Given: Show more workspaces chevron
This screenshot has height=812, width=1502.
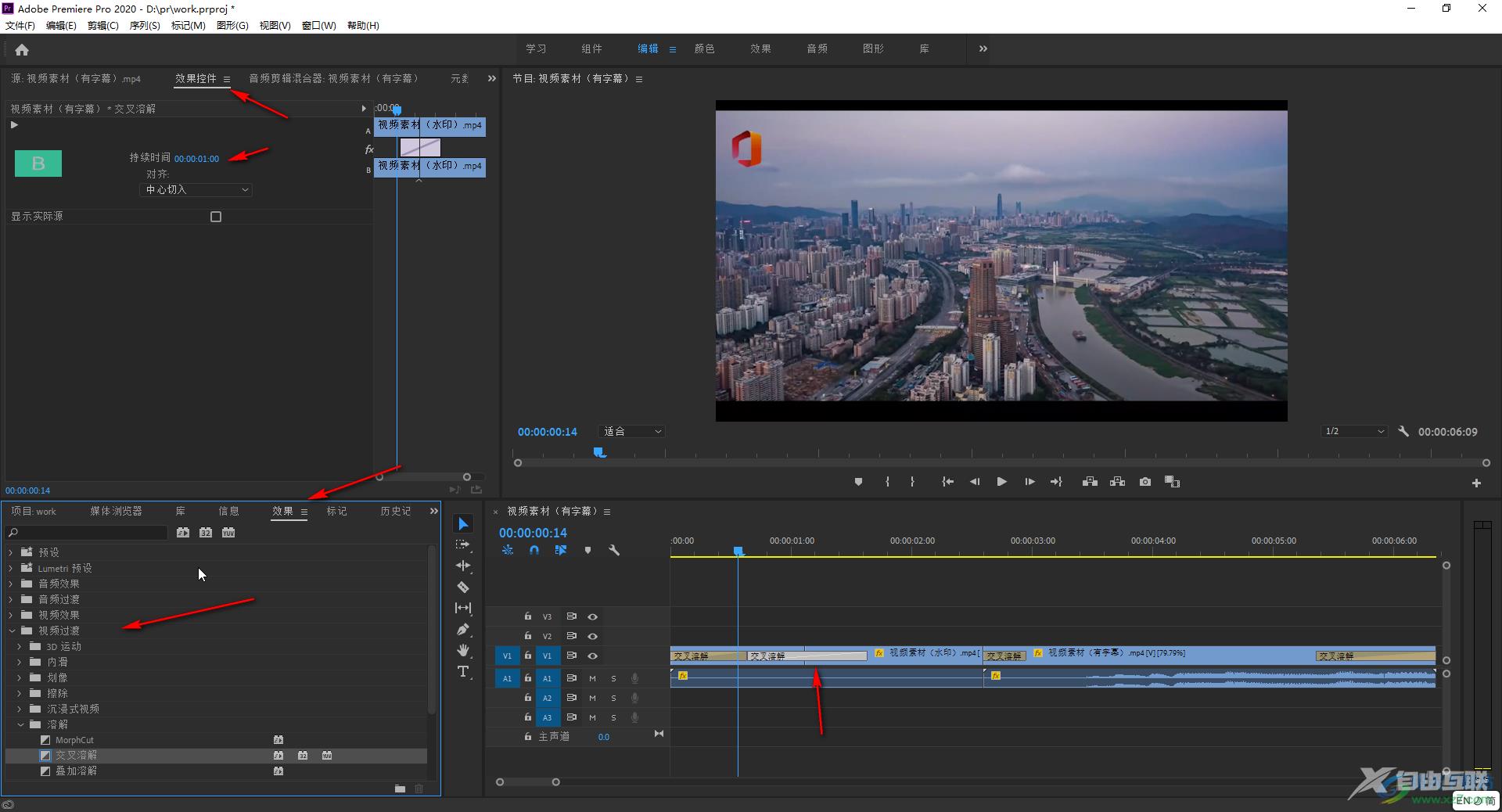Looking at the screenshot, I should click(x=983, y=49).
